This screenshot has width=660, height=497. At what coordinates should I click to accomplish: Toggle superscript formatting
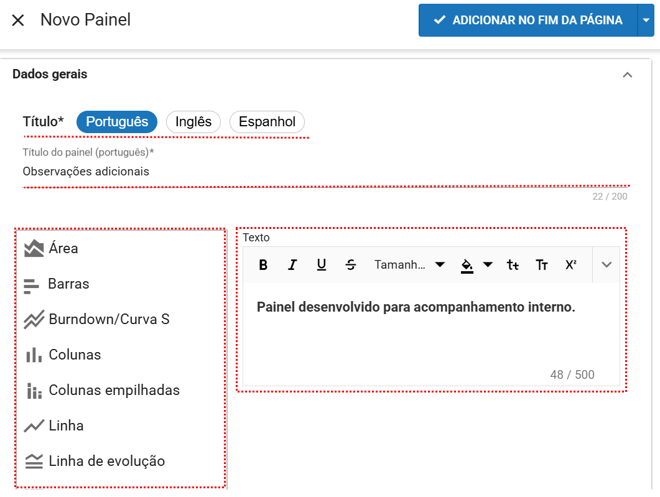(x=571, y=265)
